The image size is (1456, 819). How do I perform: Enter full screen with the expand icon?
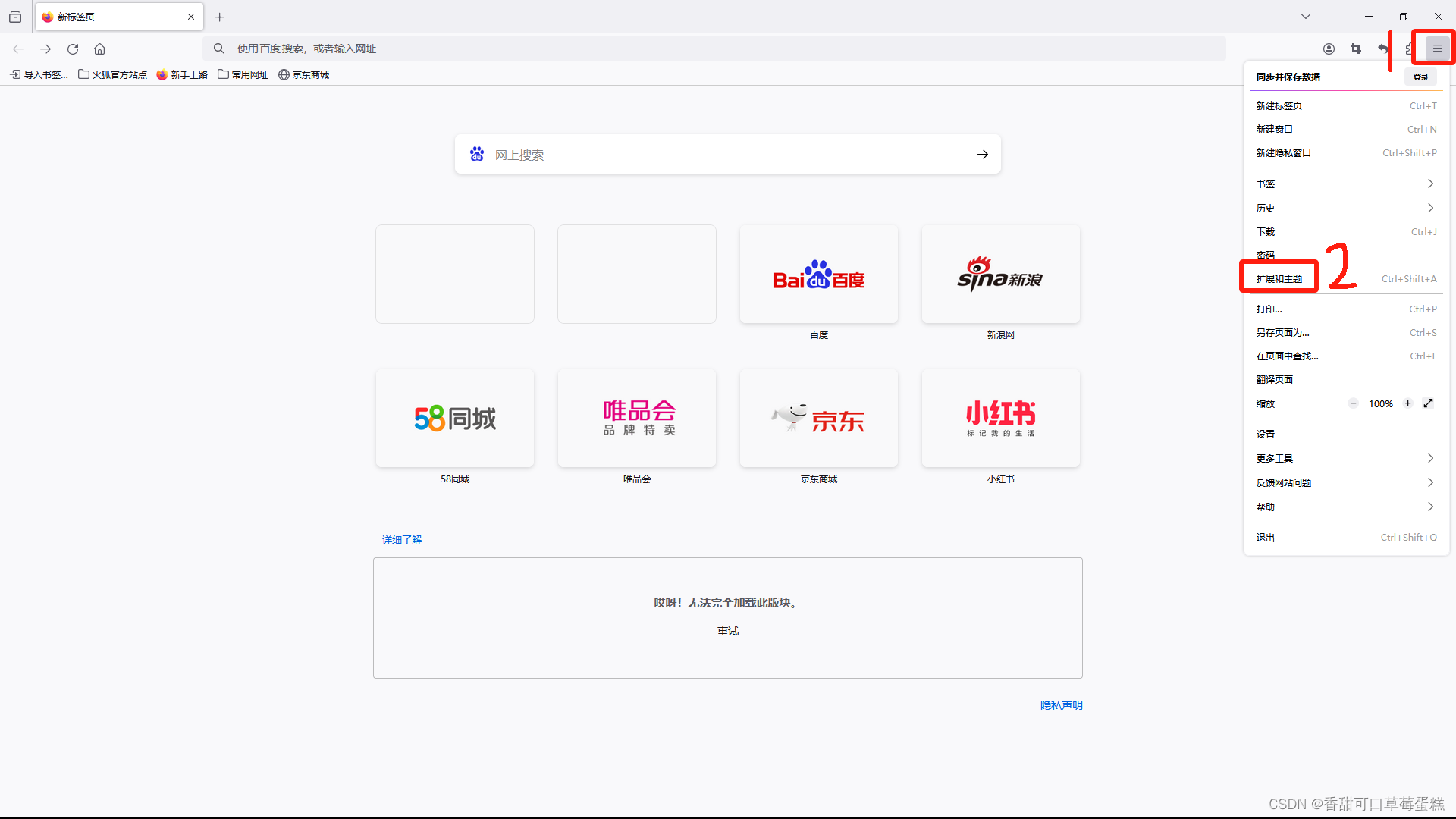(x=1429, y=403)
